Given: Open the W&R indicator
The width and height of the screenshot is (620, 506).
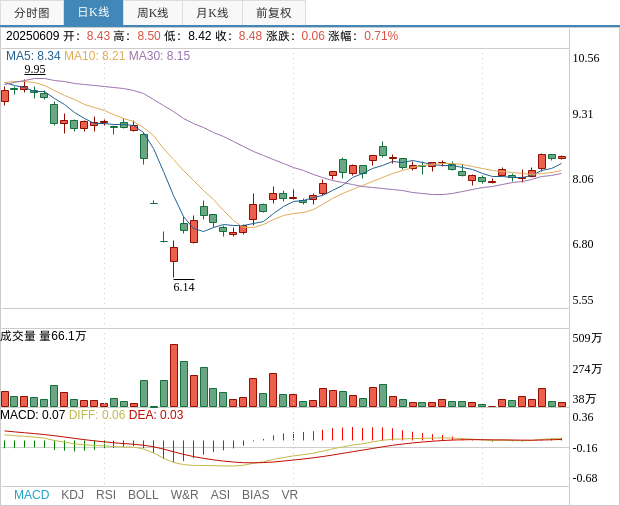Looking at the screenshot, I should 184,495.
